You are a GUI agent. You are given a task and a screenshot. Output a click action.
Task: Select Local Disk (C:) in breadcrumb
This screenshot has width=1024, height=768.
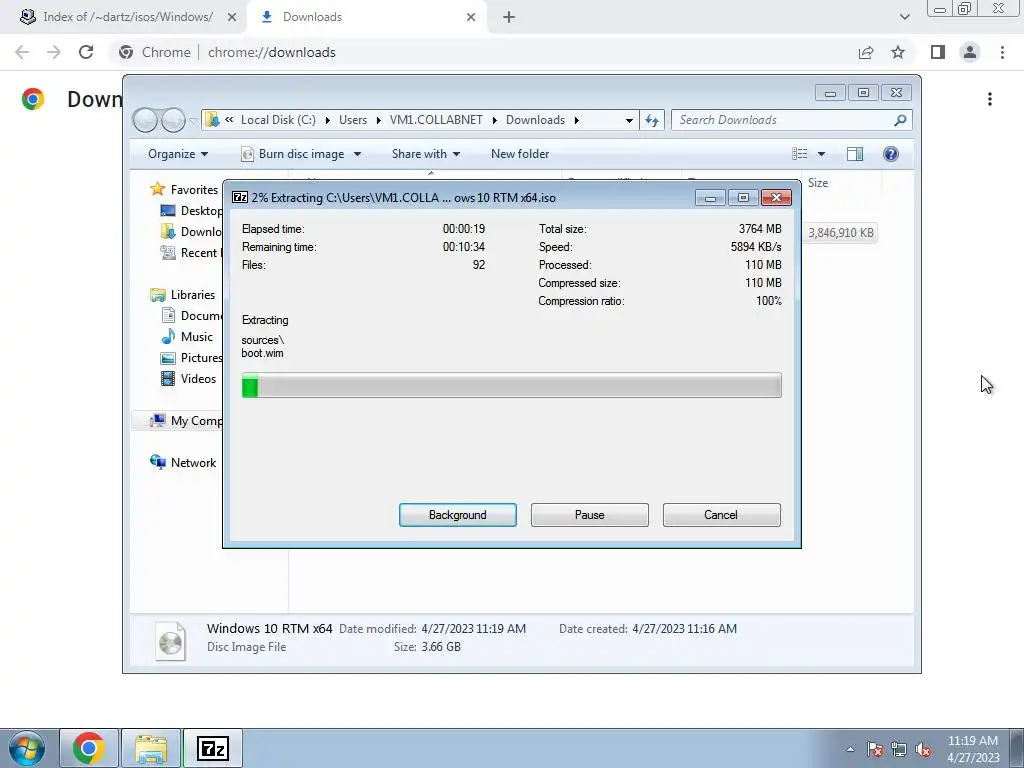coord(278,120)
